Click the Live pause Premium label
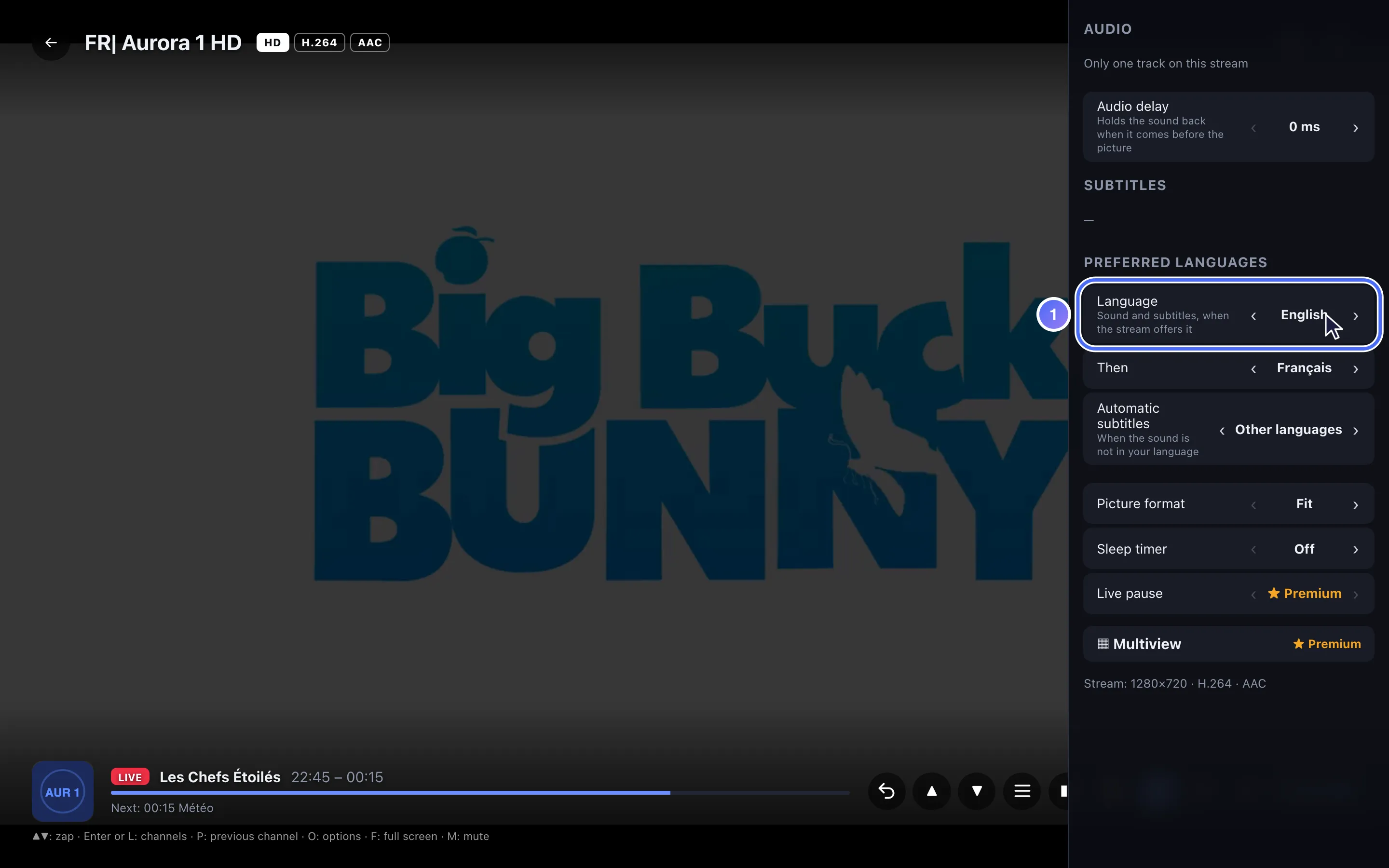 point(1304,594)
